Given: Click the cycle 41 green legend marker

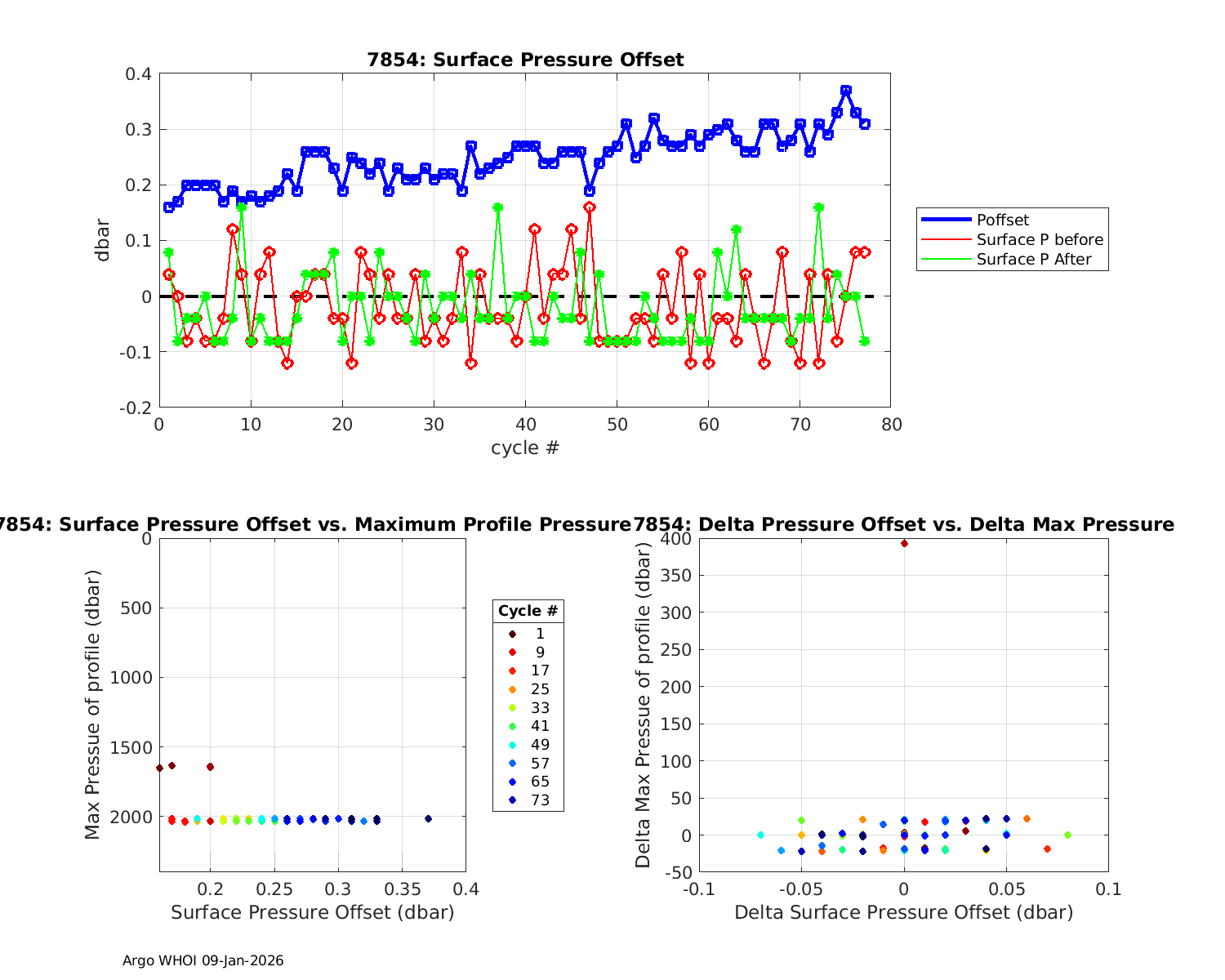Looking at the screenshot, I should pyautogui.click(x=512, y=726).
